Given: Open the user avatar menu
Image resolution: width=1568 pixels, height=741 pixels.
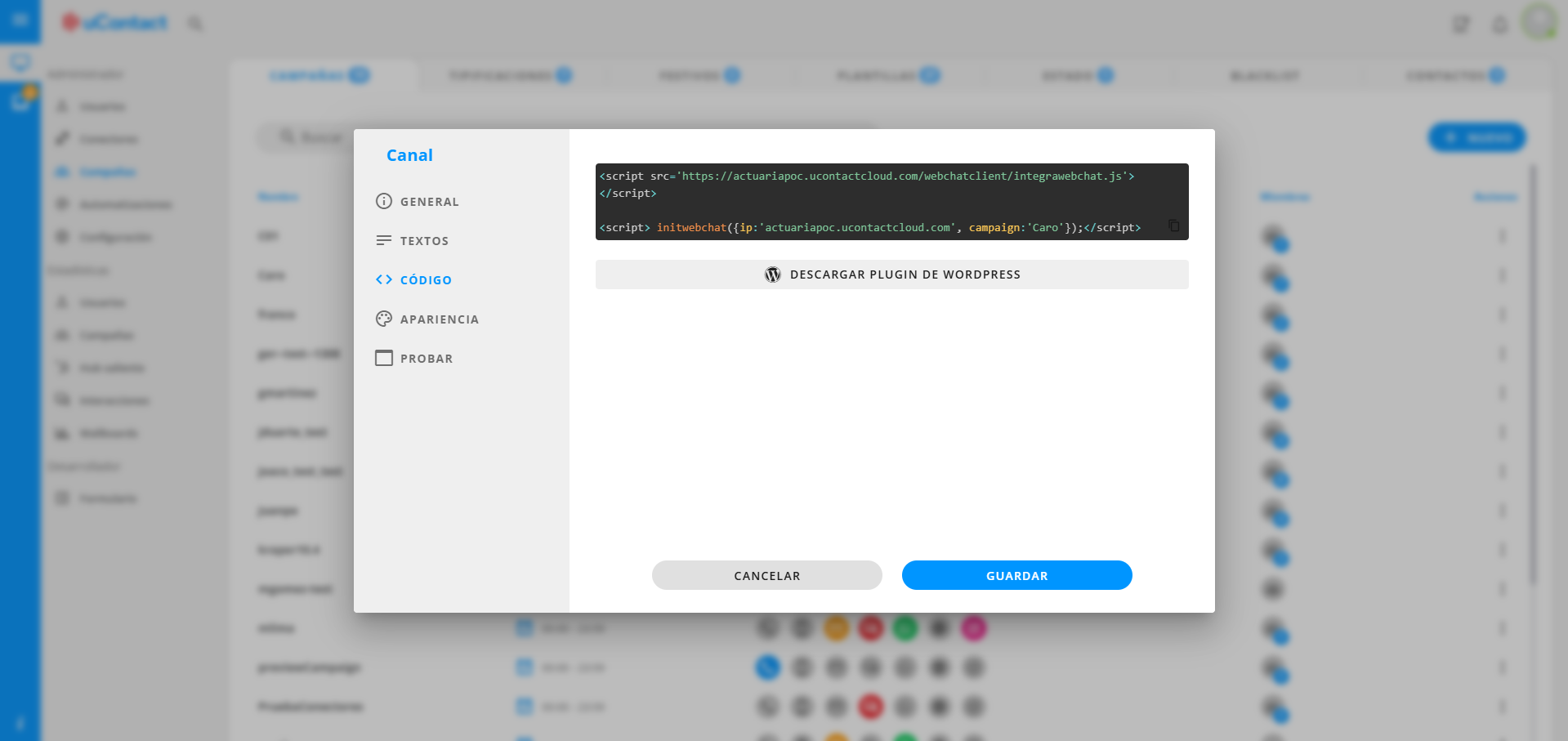Looking at the screenshot, I should [1539, 21].
